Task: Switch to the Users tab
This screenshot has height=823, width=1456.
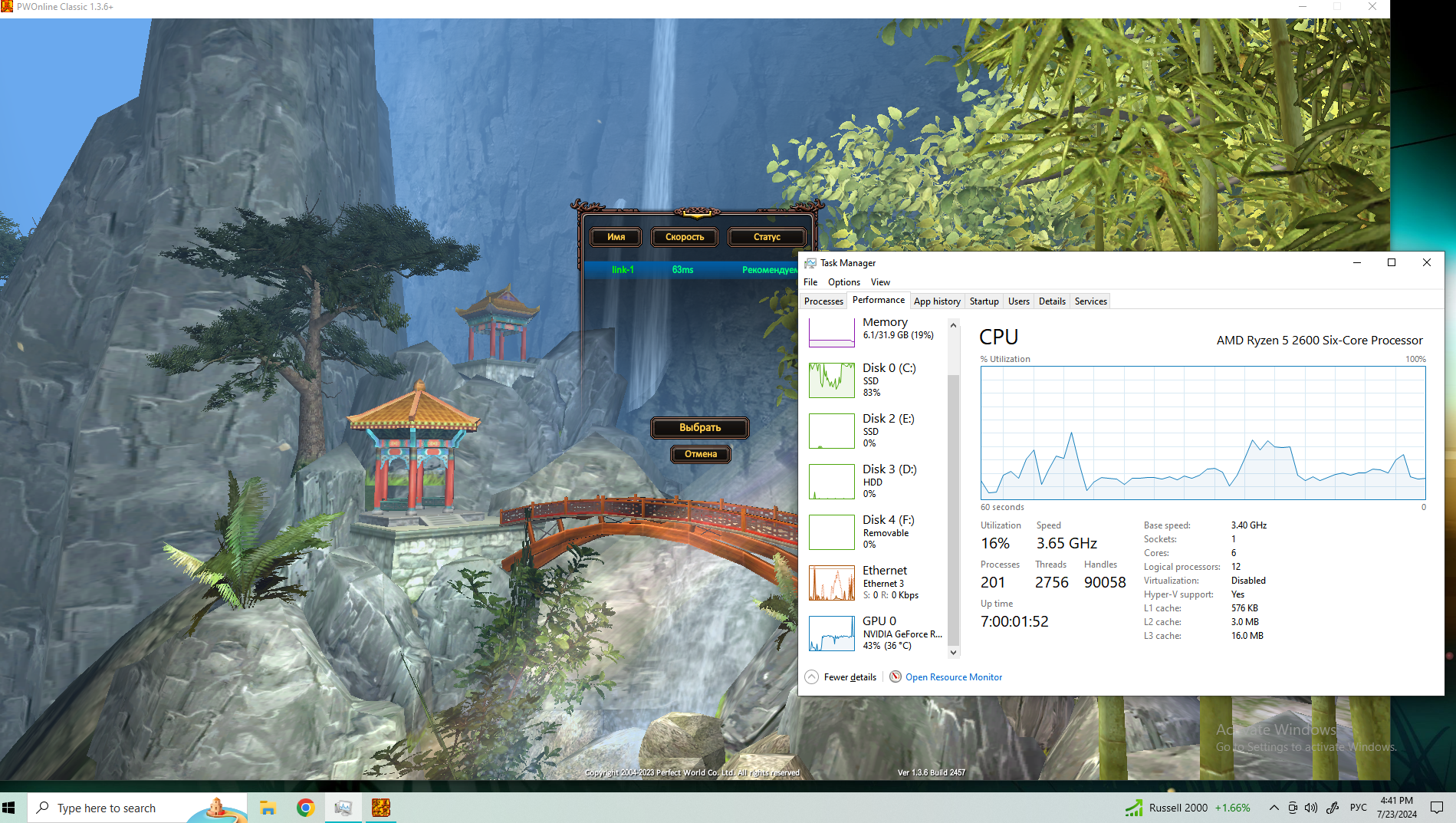Action: click(x=1018, y=301)
